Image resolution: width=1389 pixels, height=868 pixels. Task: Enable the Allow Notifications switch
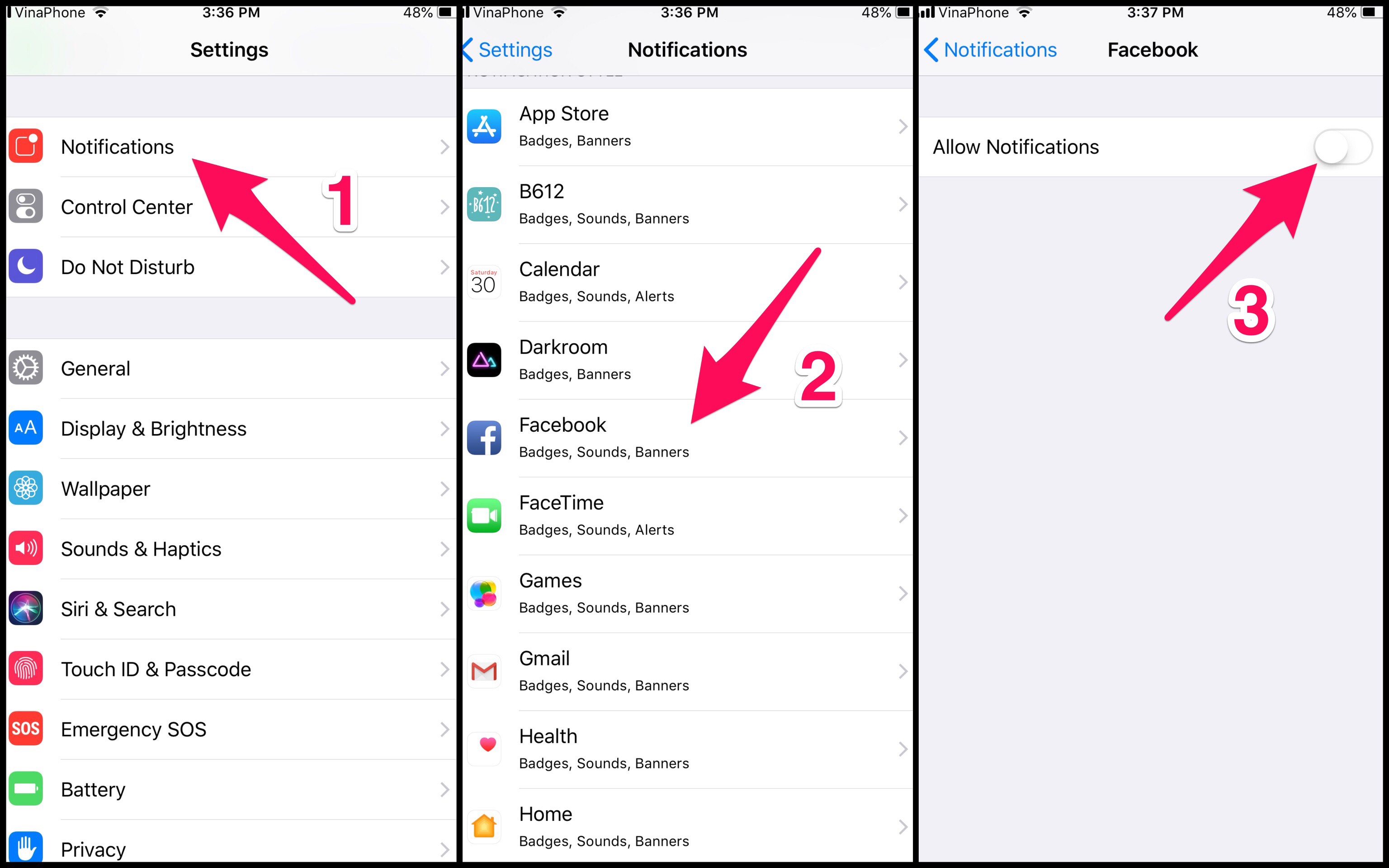coord(1343,147)
